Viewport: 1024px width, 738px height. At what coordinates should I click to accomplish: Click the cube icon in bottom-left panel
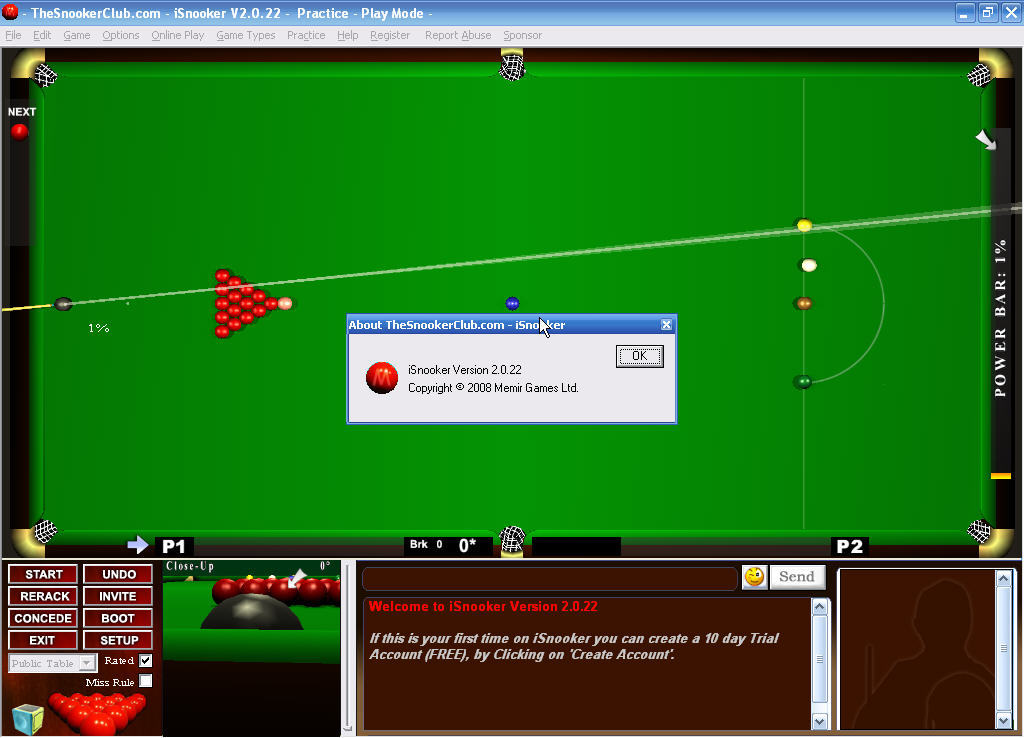[27, 718]
